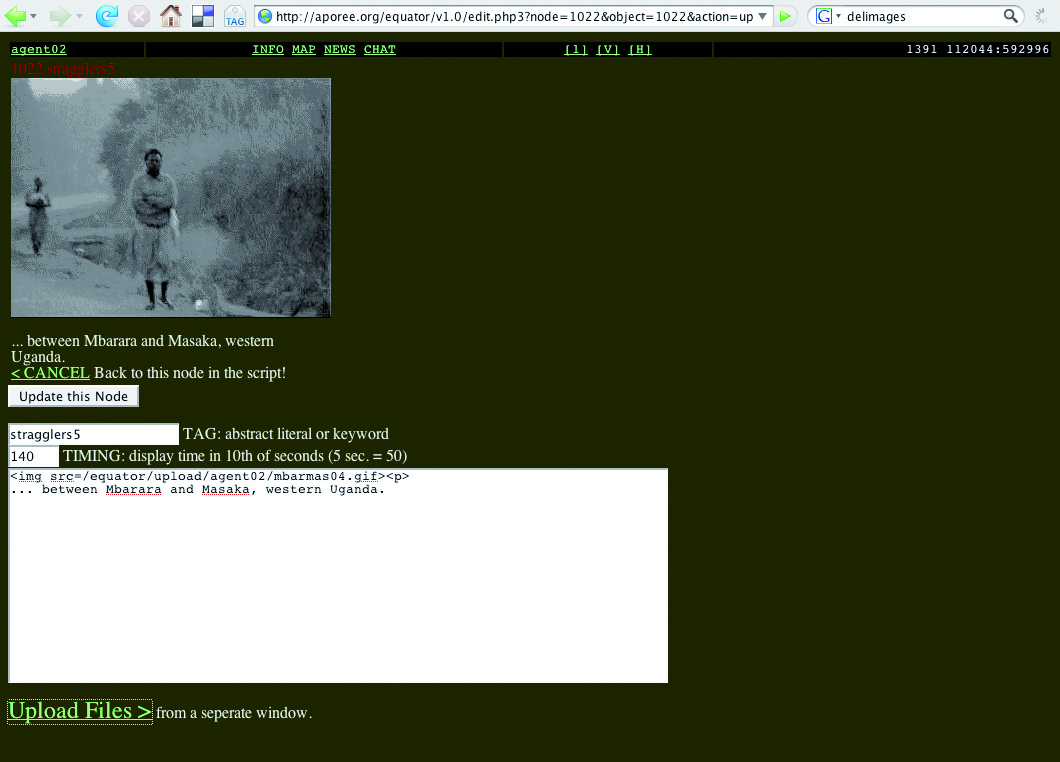Click the TAG toolbar icon
Screen dimensions: 1060x762
235,16
